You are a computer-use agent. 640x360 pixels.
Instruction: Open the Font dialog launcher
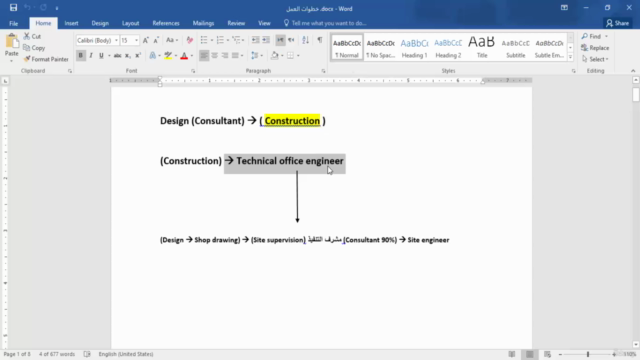(193, 71)
